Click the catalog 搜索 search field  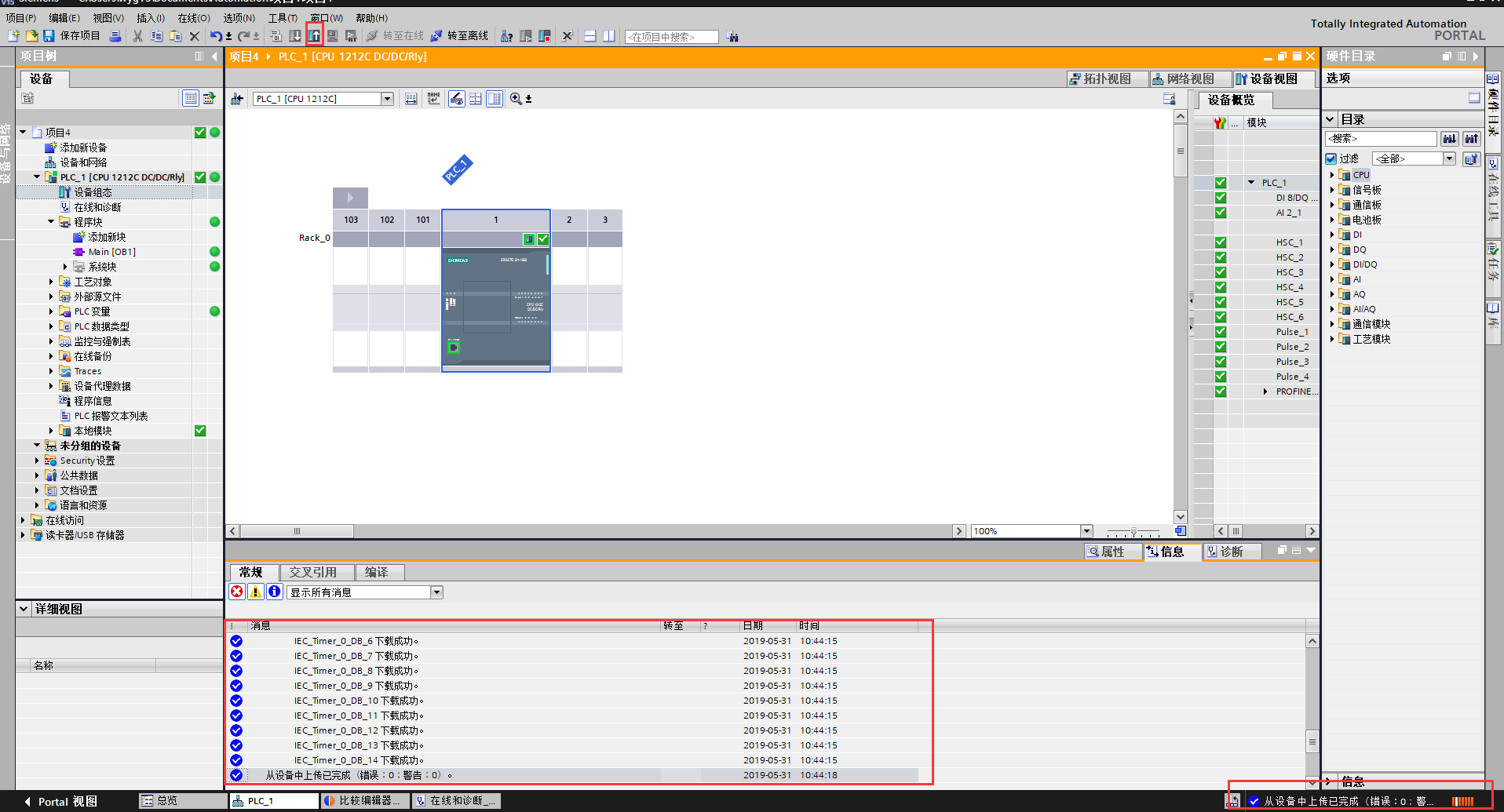pyautogui.click(x=1382, y=139)
